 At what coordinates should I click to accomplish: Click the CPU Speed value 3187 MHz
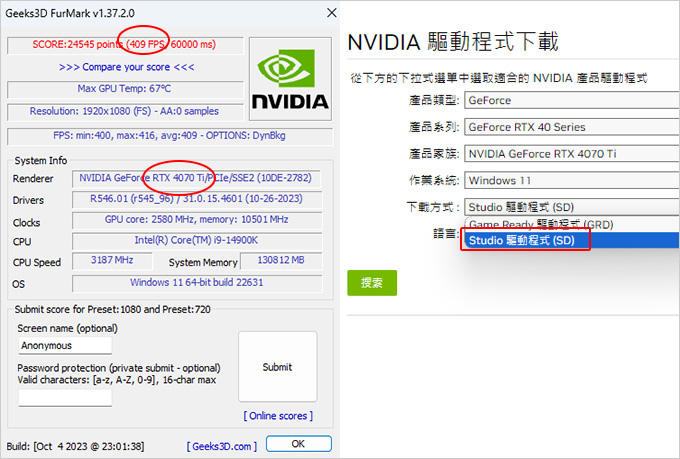112,260
